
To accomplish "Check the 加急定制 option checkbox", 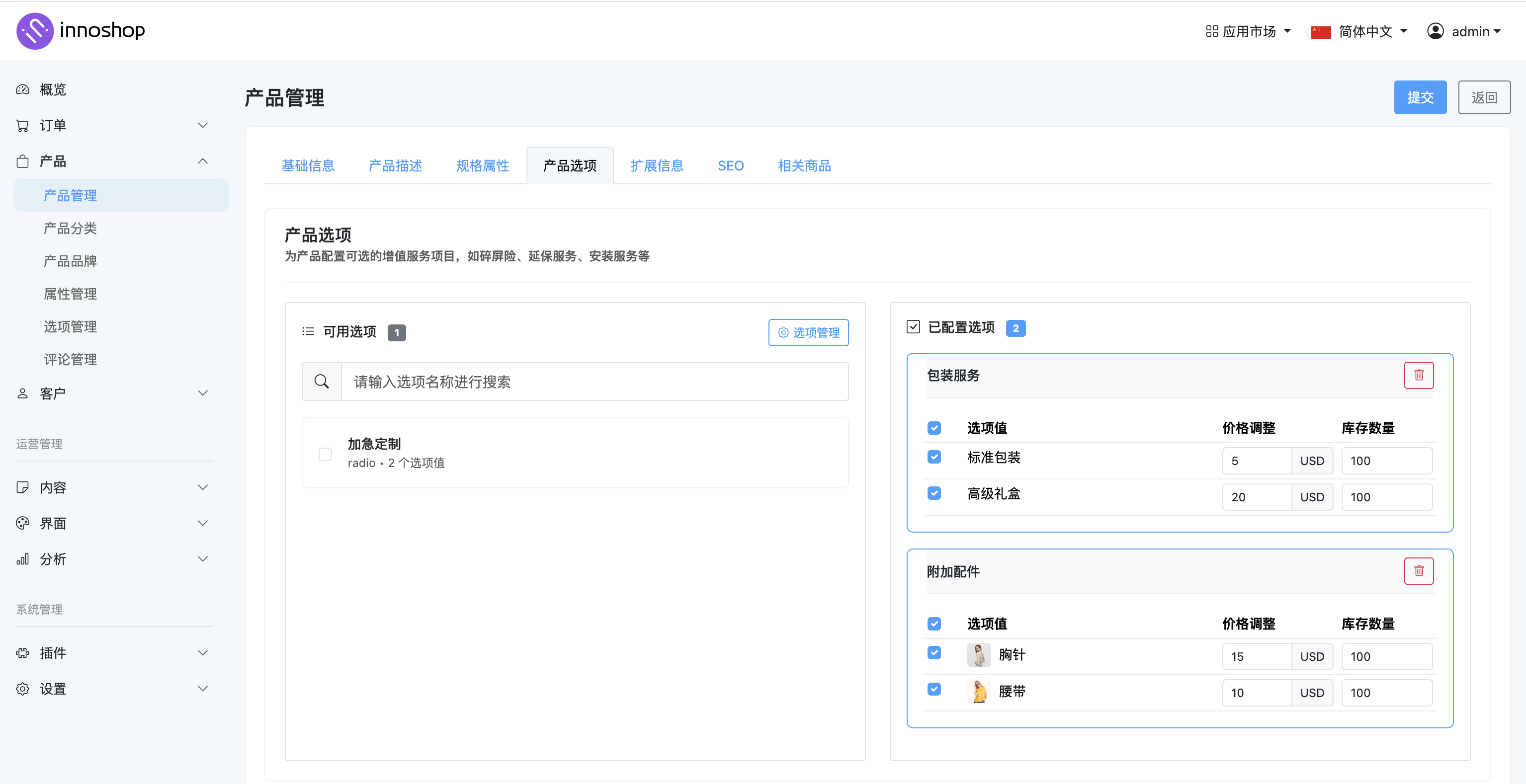I will click(325, 454).
